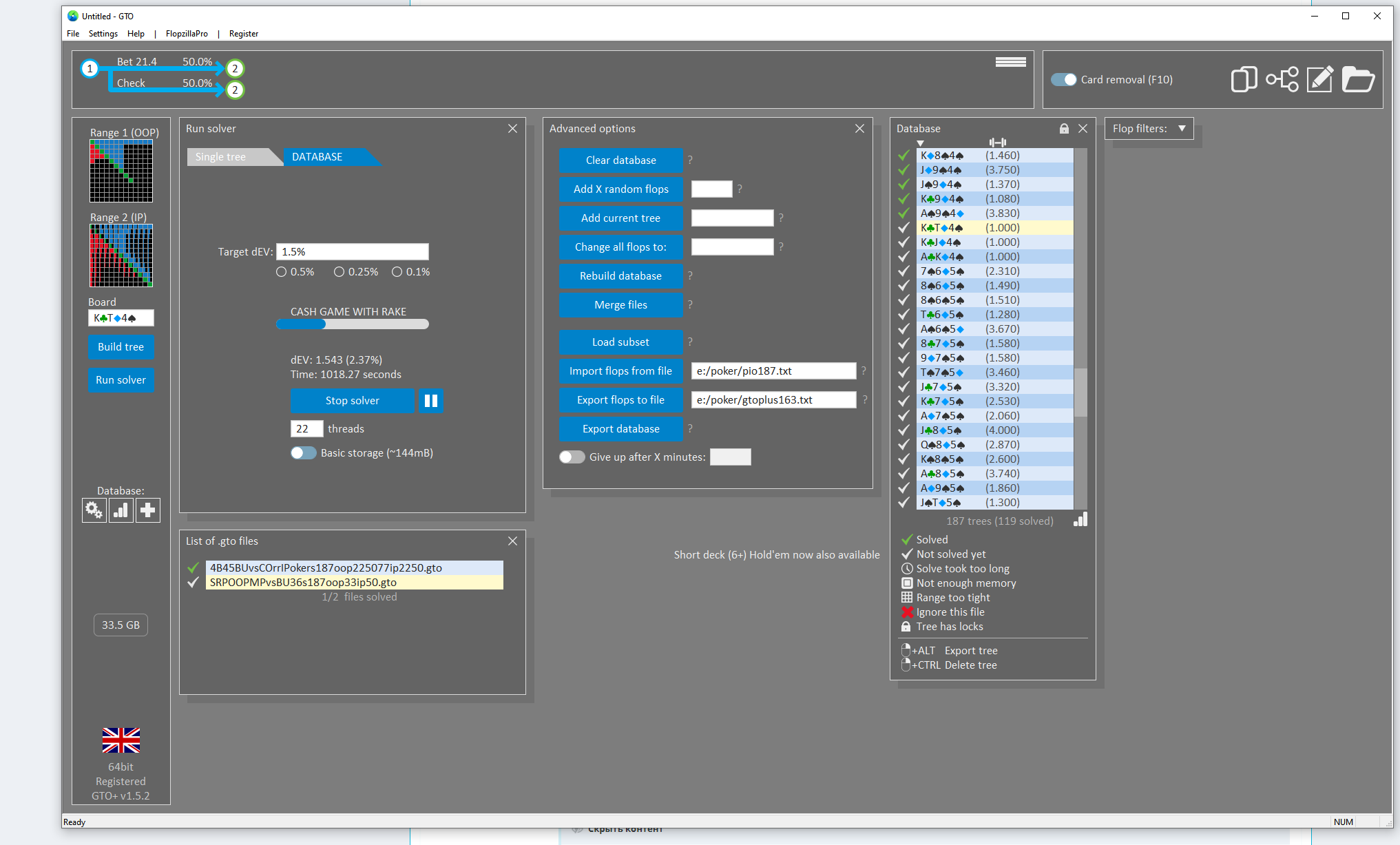Image resolution: width=1400 pixels, height=845 pixels.
Task: Click help question mark beside Clear database
Action: point(690,160)
